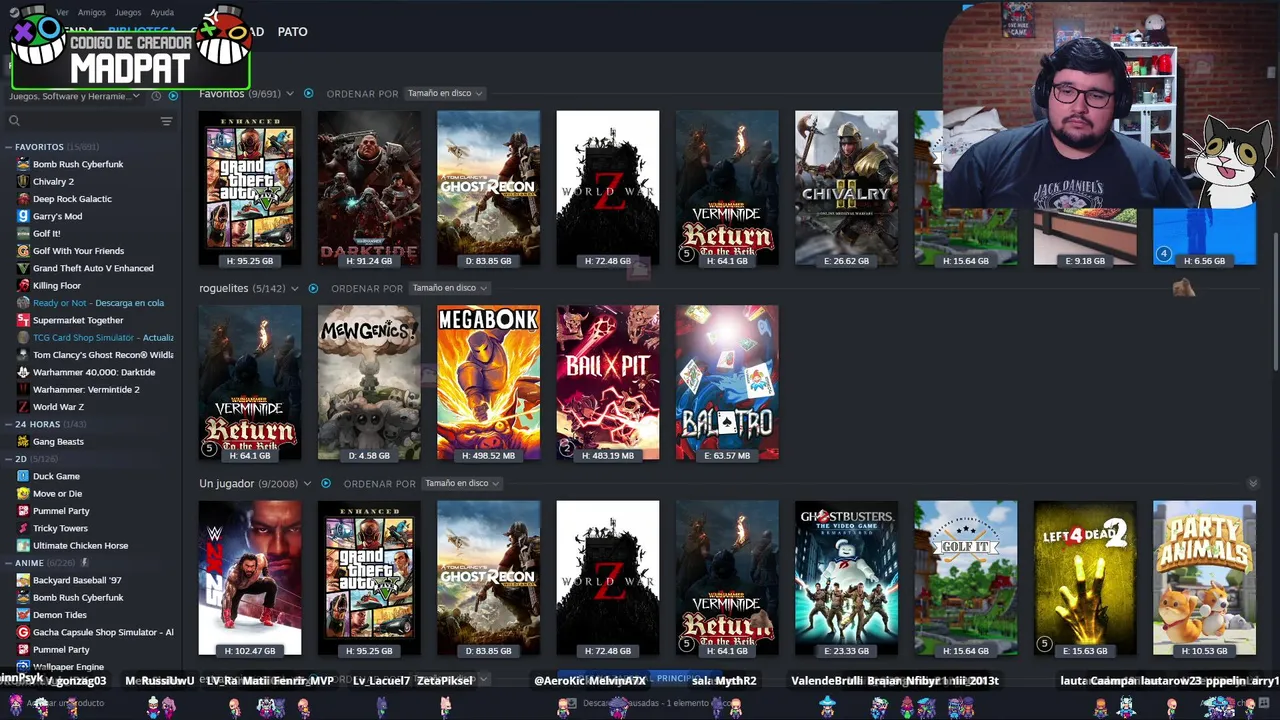Open the WWE 2K cover in Un jugador
This screenshot has height=720, width=1280.
[250, 578]
